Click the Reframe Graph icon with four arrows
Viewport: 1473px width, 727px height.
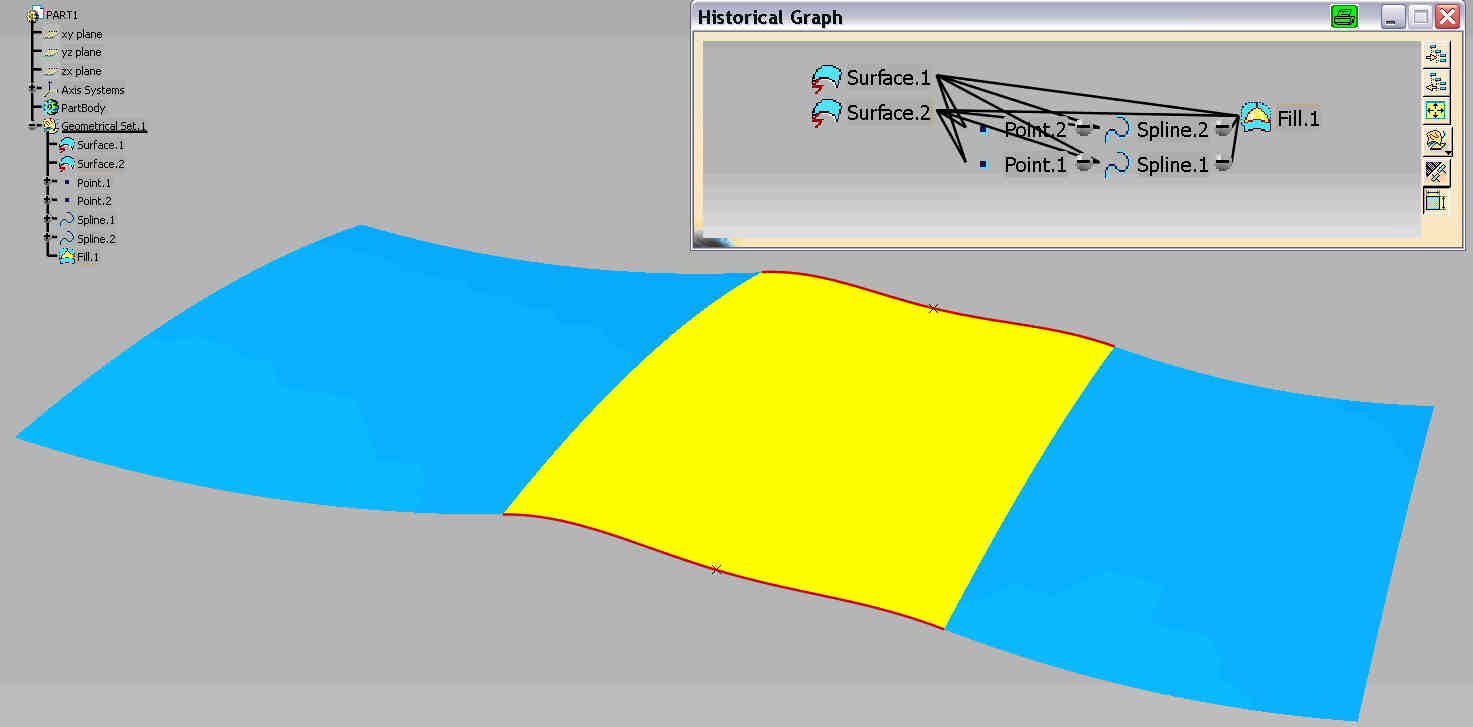click(x=1437, y=111)
